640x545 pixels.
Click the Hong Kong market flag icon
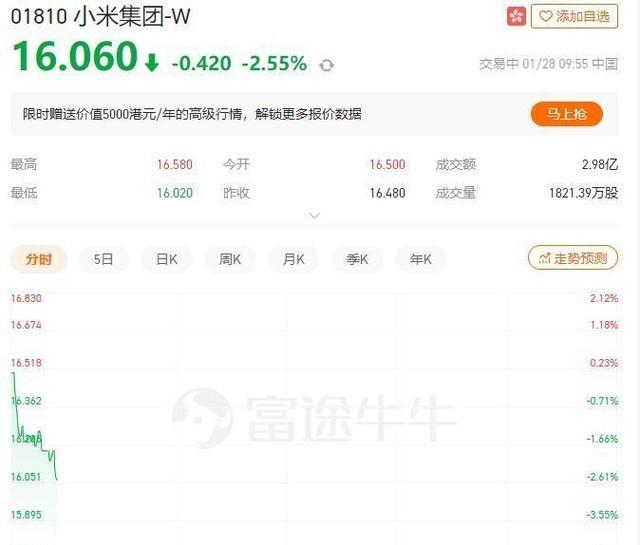tap(516, 16)
